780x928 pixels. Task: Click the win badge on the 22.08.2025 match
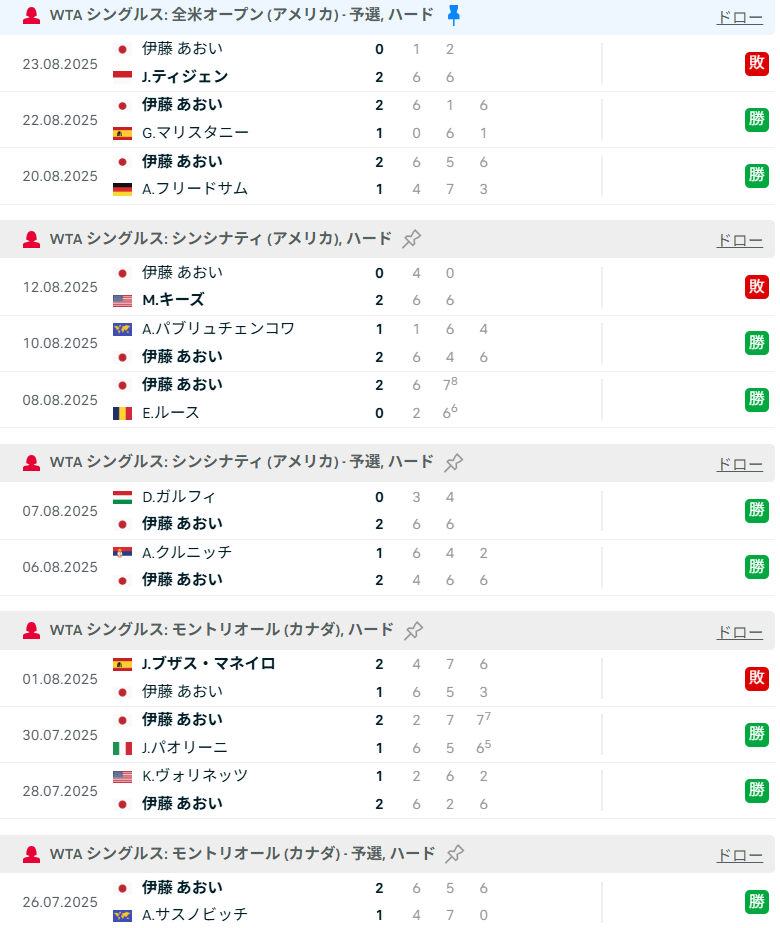tap(757, 119)
